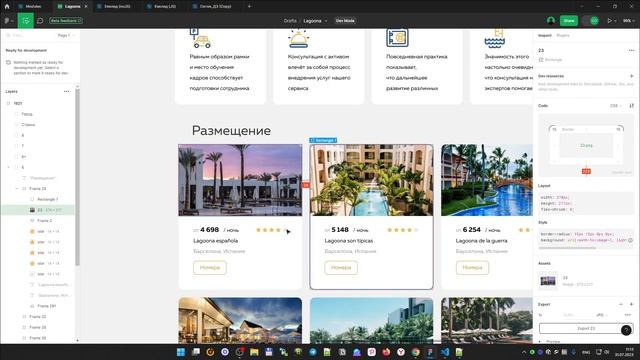The width and height of the screenshot is (640, 360).
Task: Select the 1921 top-level layer
Action: point(18,103)
